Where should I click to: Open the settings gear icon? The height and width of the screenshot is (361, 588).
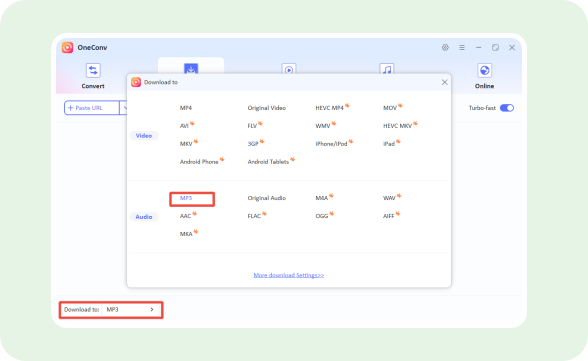[445, 48]
